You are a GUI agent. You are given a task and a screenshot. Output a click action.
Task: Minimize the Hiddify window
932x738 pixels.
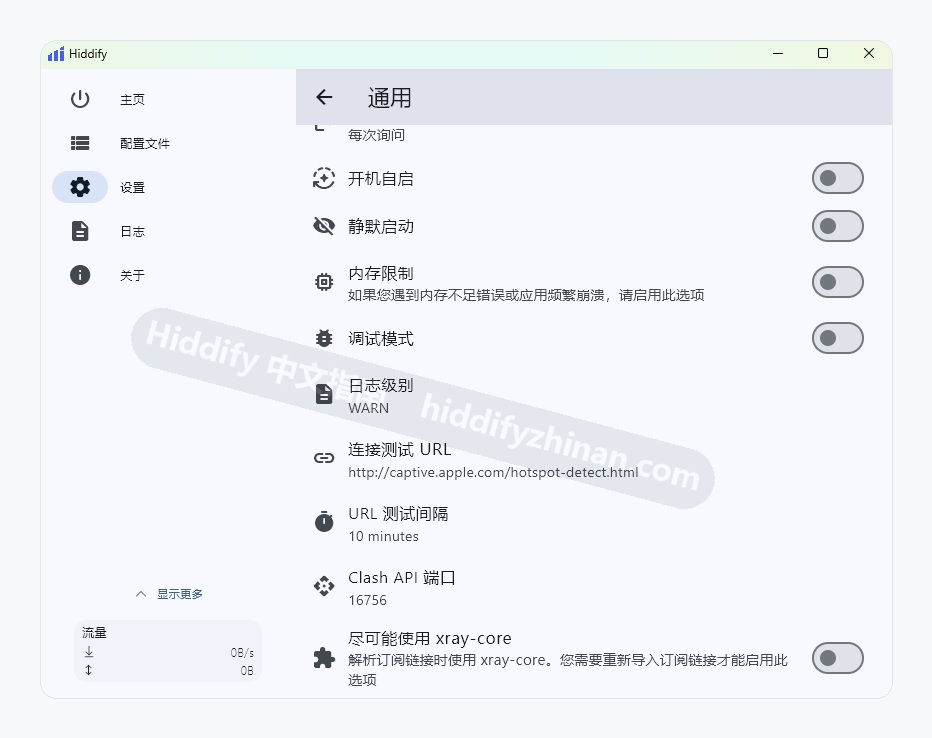777,53
